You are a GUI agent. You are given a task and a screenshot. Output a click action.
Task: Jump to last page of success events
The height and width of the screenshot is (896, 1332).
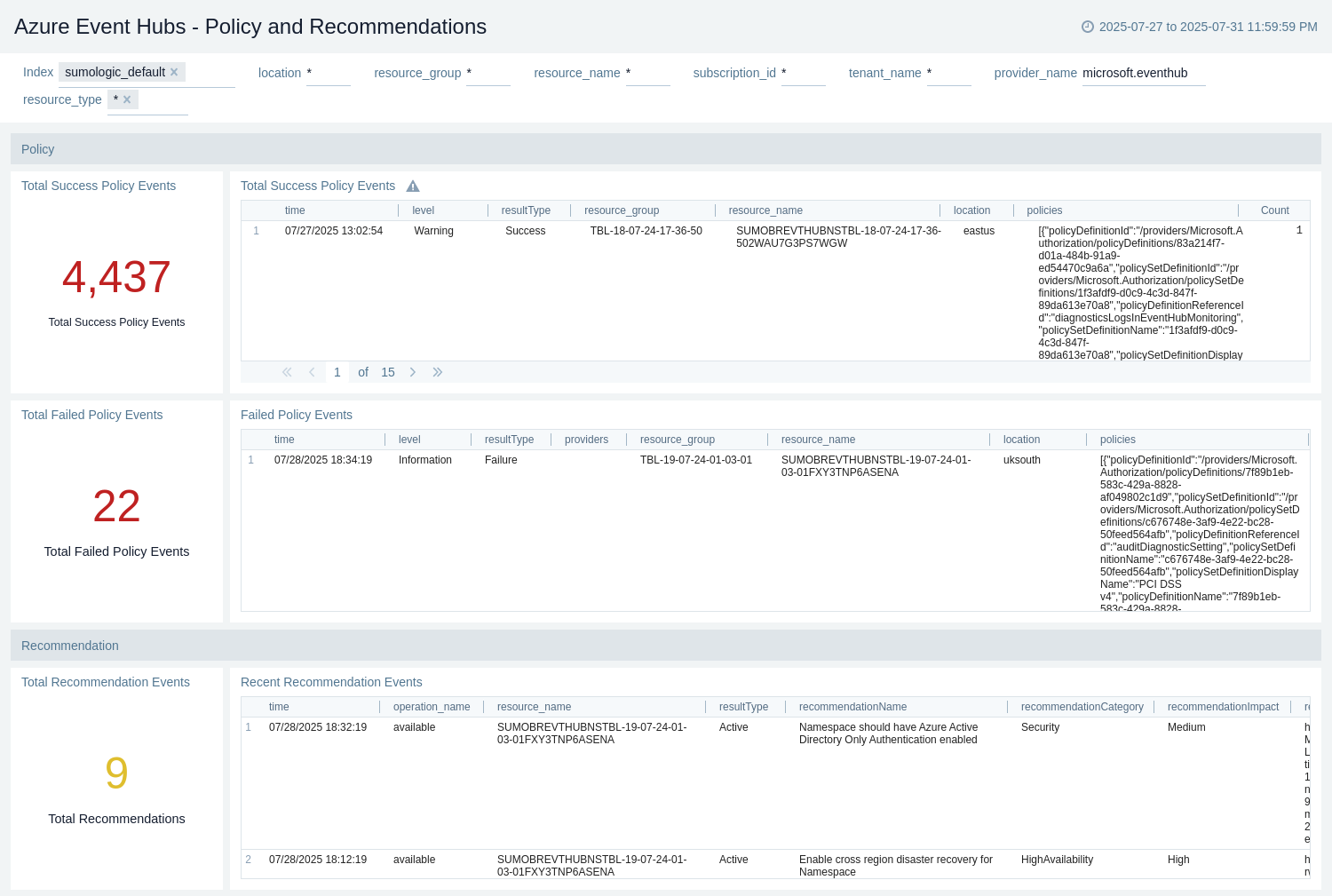pos(437,372)
